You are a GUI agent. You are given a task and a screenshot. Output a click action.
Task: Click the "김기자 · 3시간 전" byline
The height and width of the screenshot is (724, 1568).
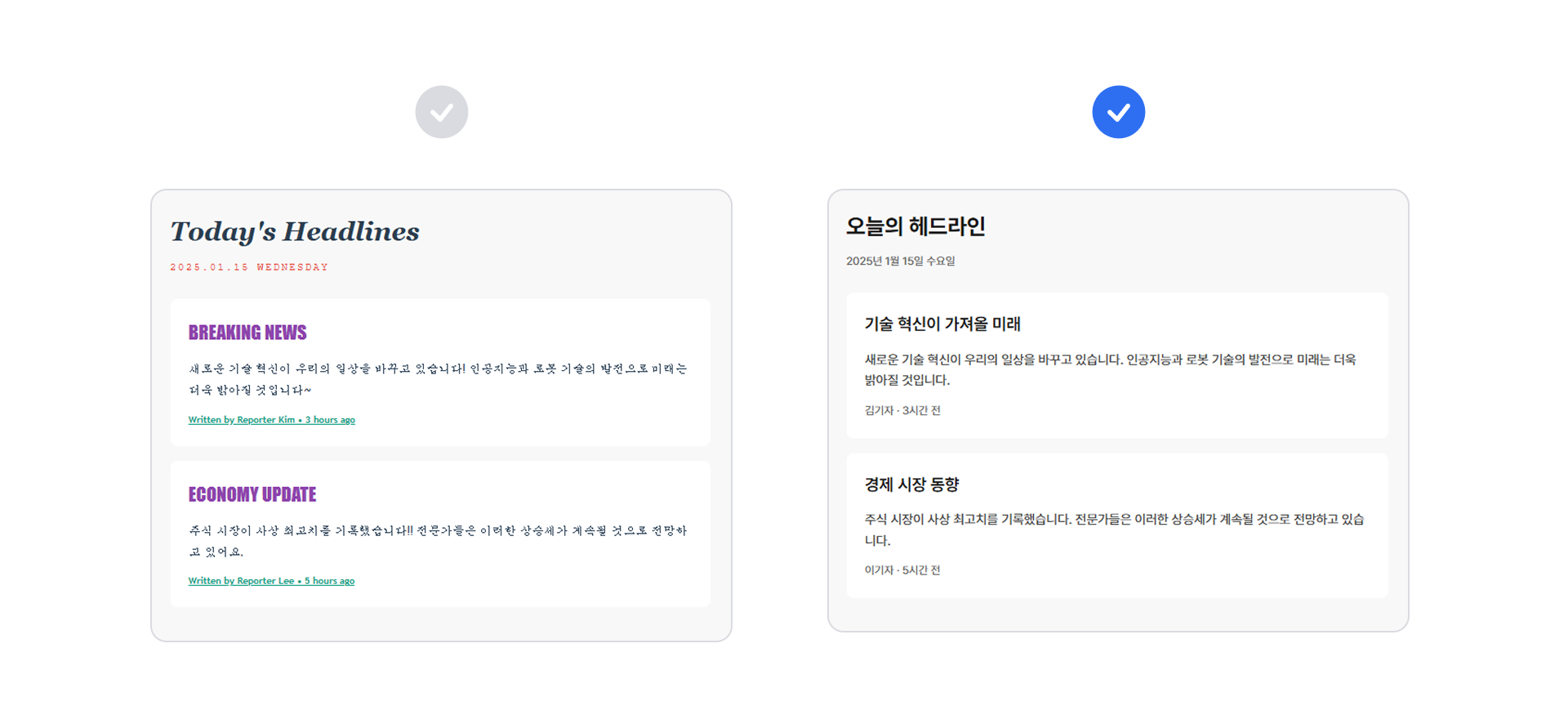[x=902, y=410]
